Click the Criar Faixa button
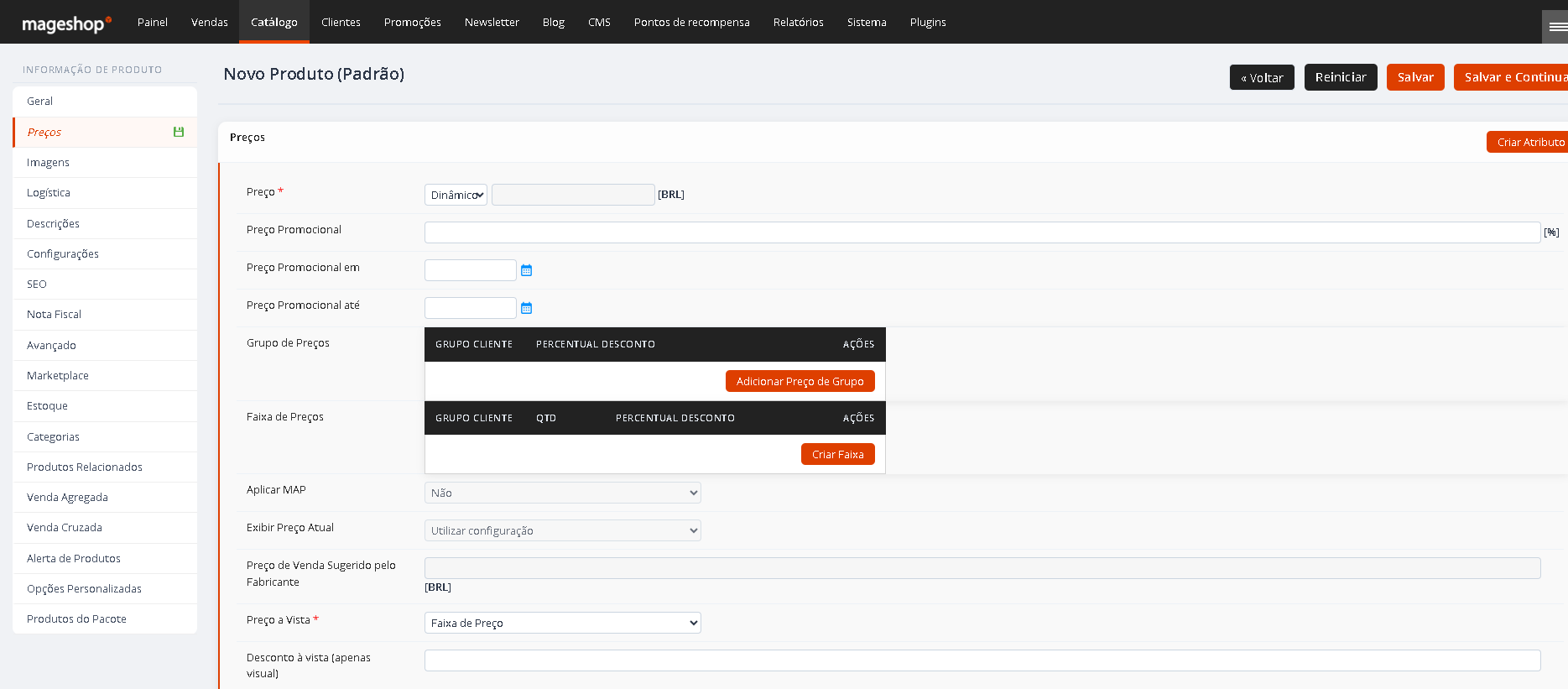 pos(838,454)
